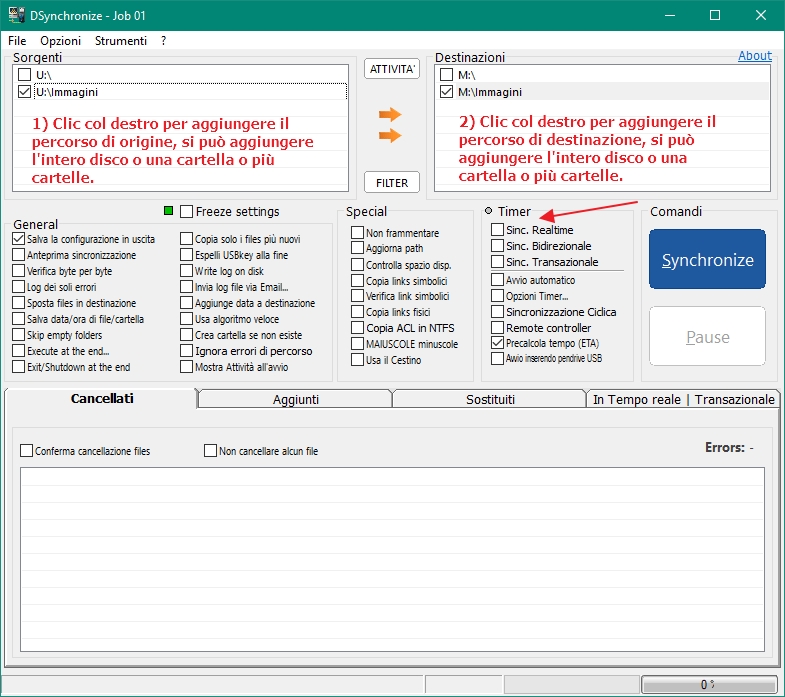Click the empty Cancellati file list

pos(392,559)
